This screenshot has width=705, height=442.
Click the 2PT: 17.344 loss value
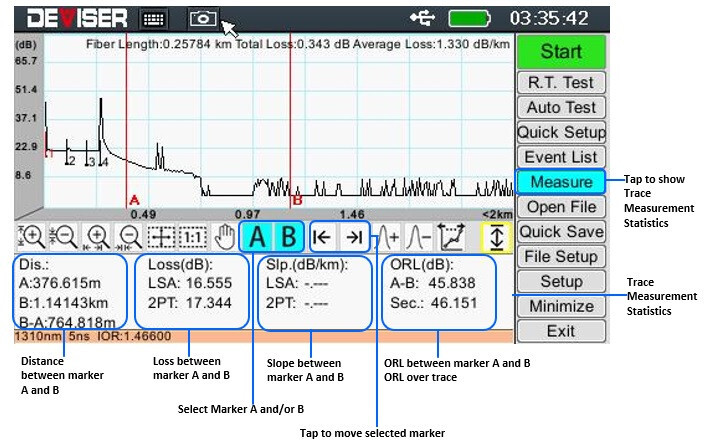click(x=190, y=303)
